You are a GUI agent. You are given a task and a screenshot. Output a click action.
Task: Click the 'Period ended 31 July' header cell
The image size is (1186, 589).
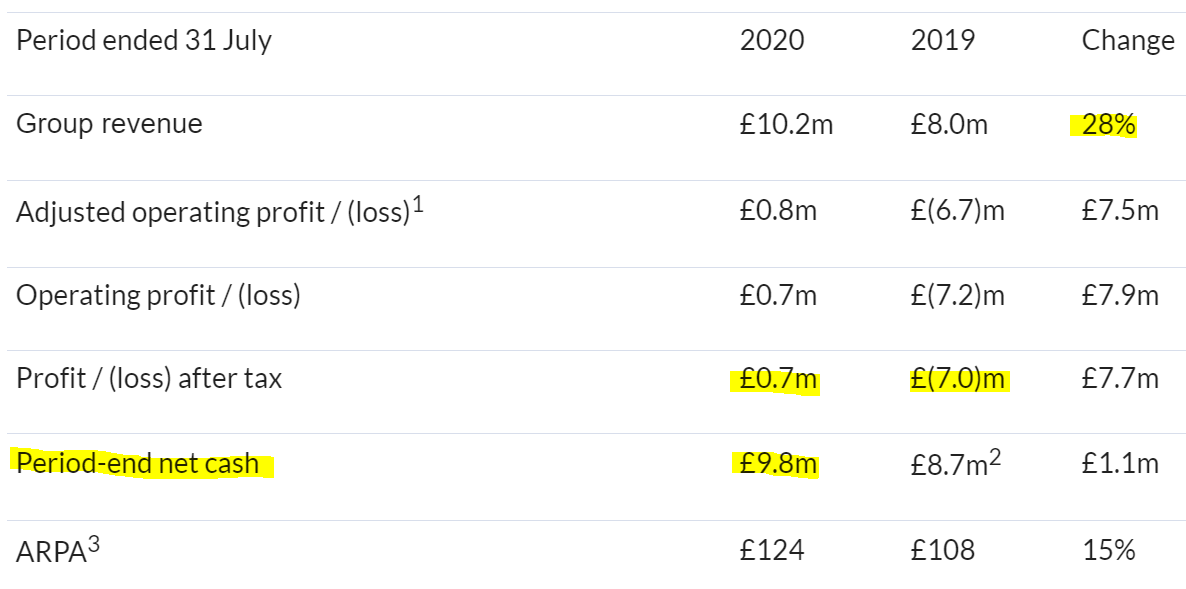(x=144, y=41)
